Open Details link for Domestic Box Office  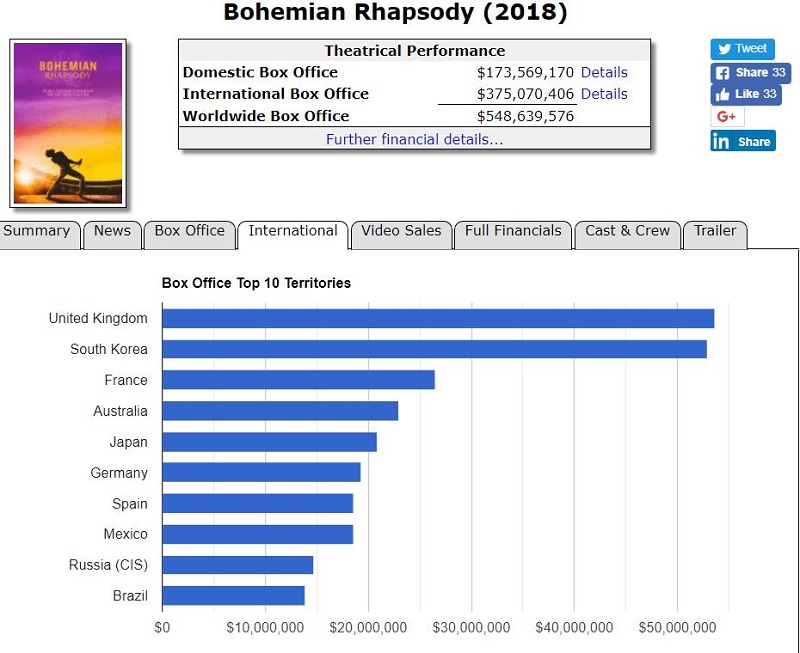[x=604, y=73]
